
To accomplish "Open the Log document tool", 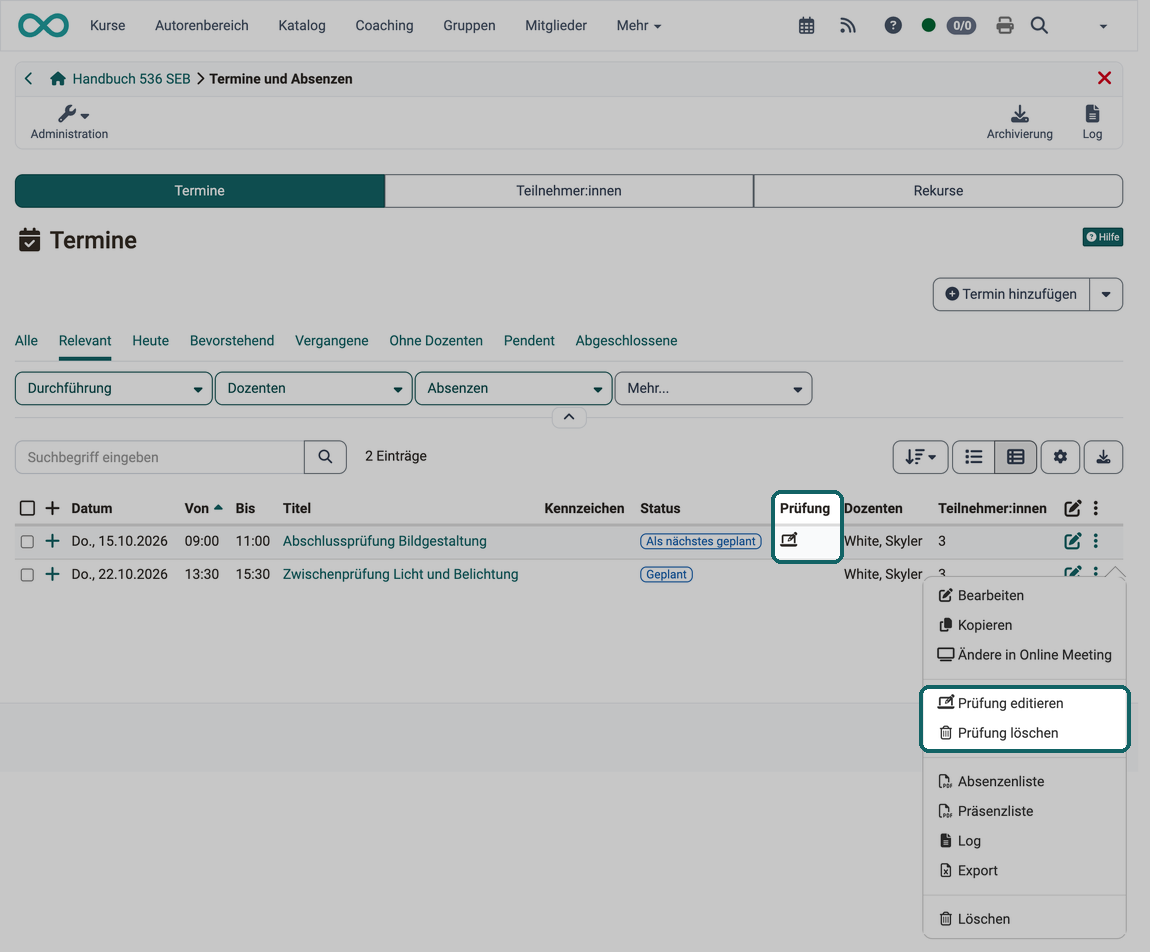I will click(1092, 122).
